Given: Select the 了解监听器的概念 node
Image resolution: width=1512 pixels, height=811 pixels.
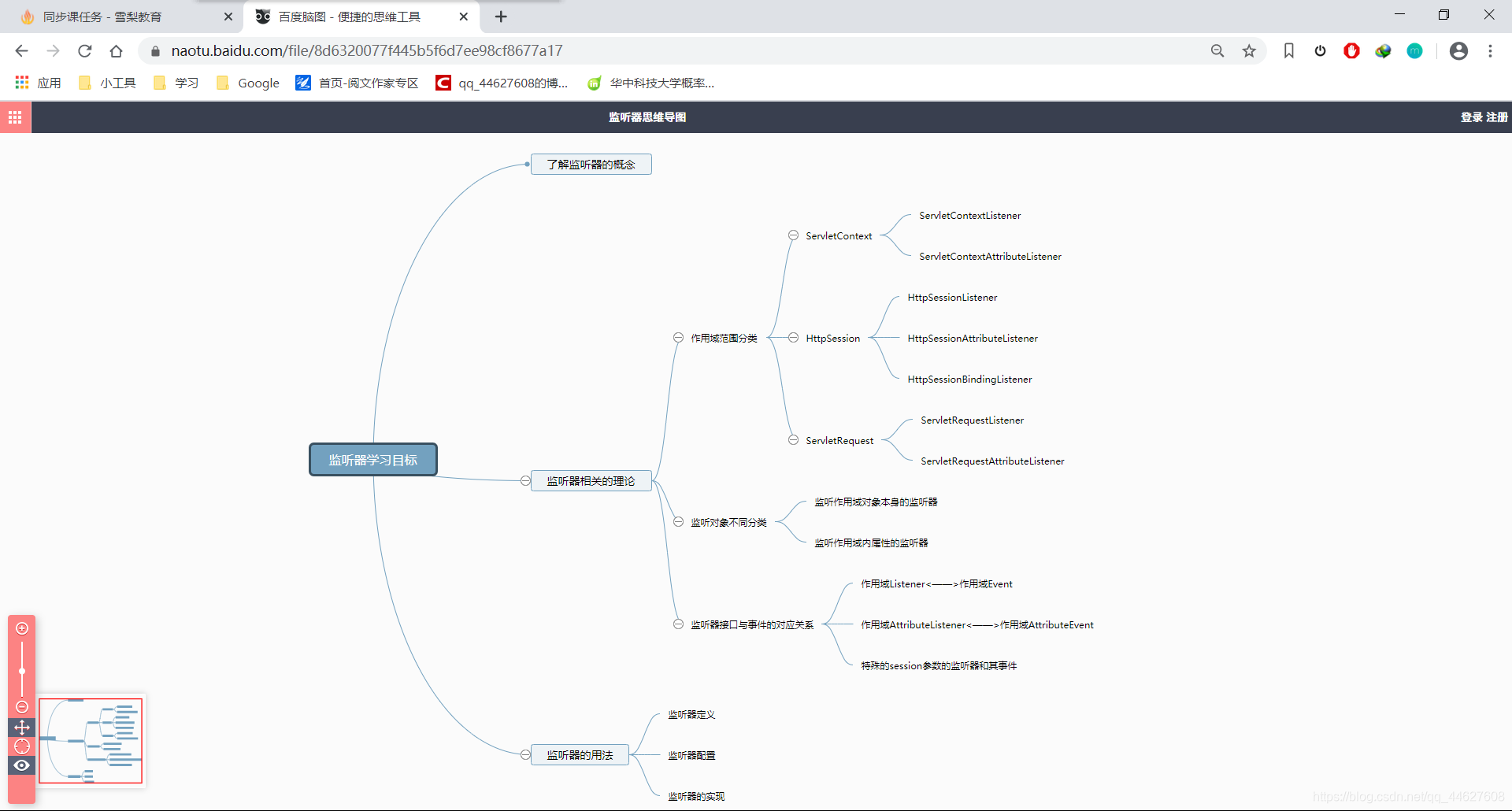Looking at the screenshot, I should pyautogui.click(x=591, y=165).
